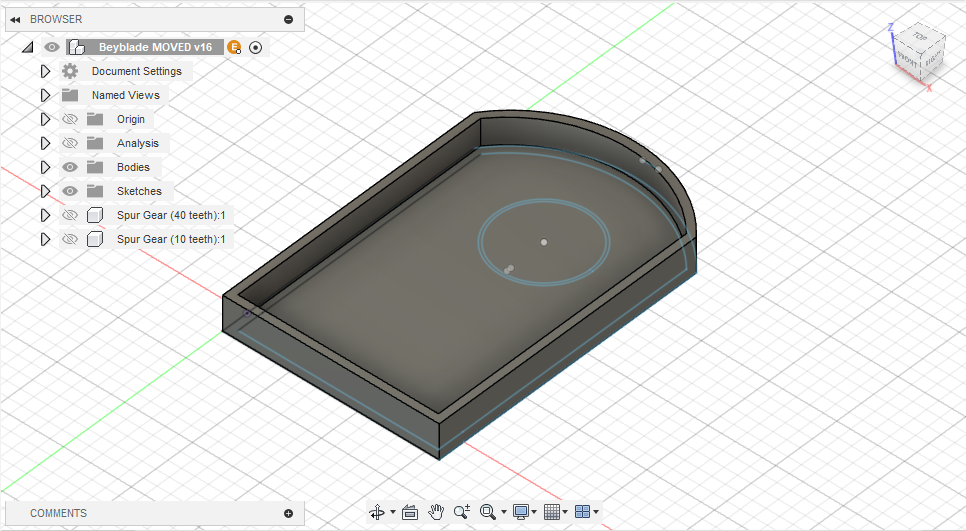Viewport: 966px width, 531px height.
Task: Toggle visibility of Beyblade MOVED v16 component
Action: [52, 47]
